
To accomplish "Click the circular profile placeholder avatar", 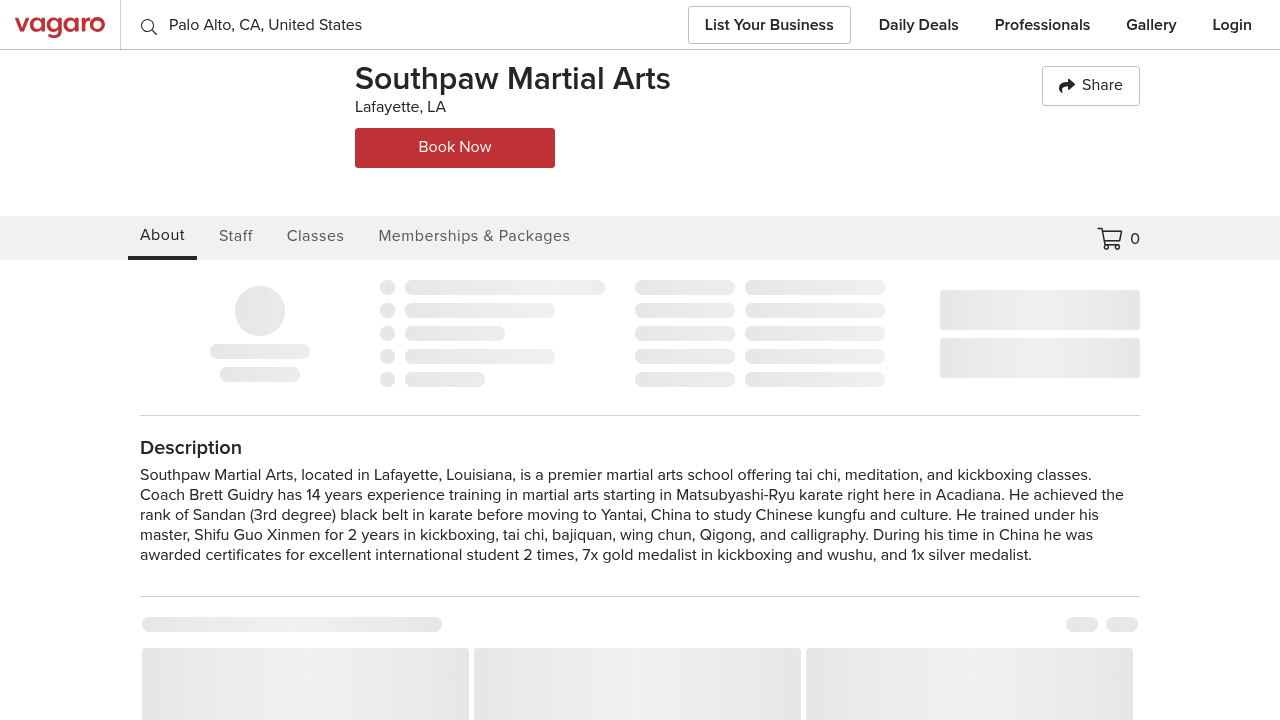I will pos(260,311).
